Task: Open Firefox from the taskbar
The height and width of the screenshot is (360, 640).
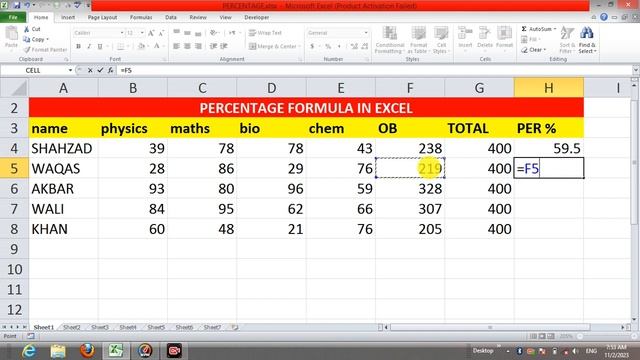Action: click(87, 351)
